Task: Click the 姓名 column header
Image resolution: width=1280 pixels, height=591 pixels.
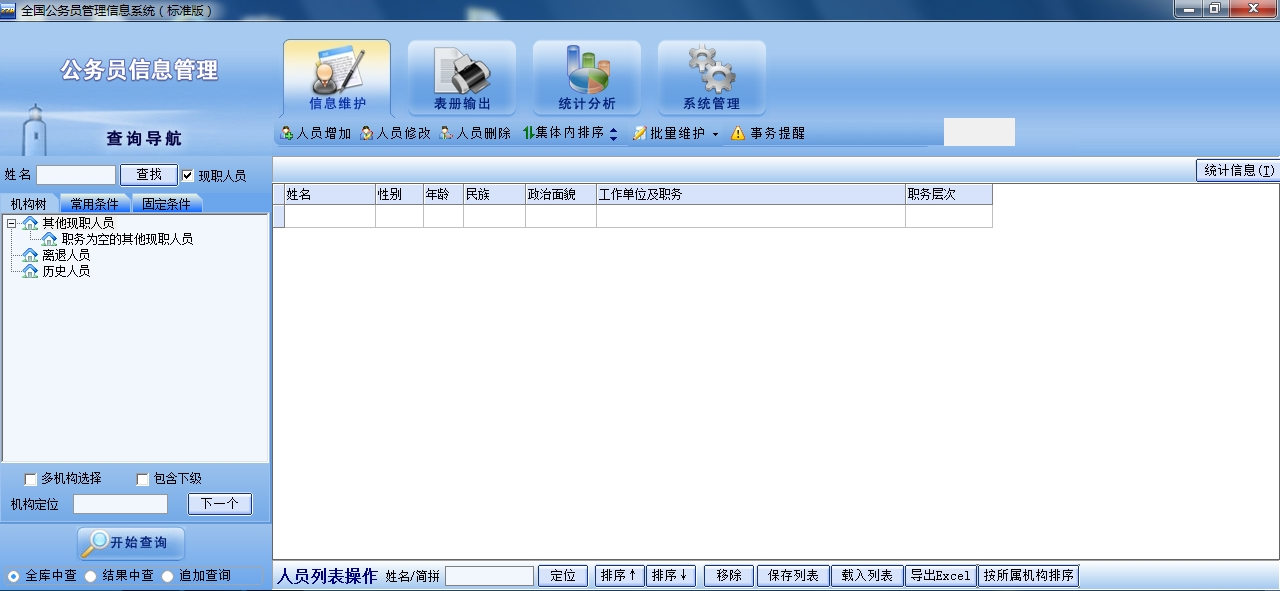Action: (x=330, y=194)
